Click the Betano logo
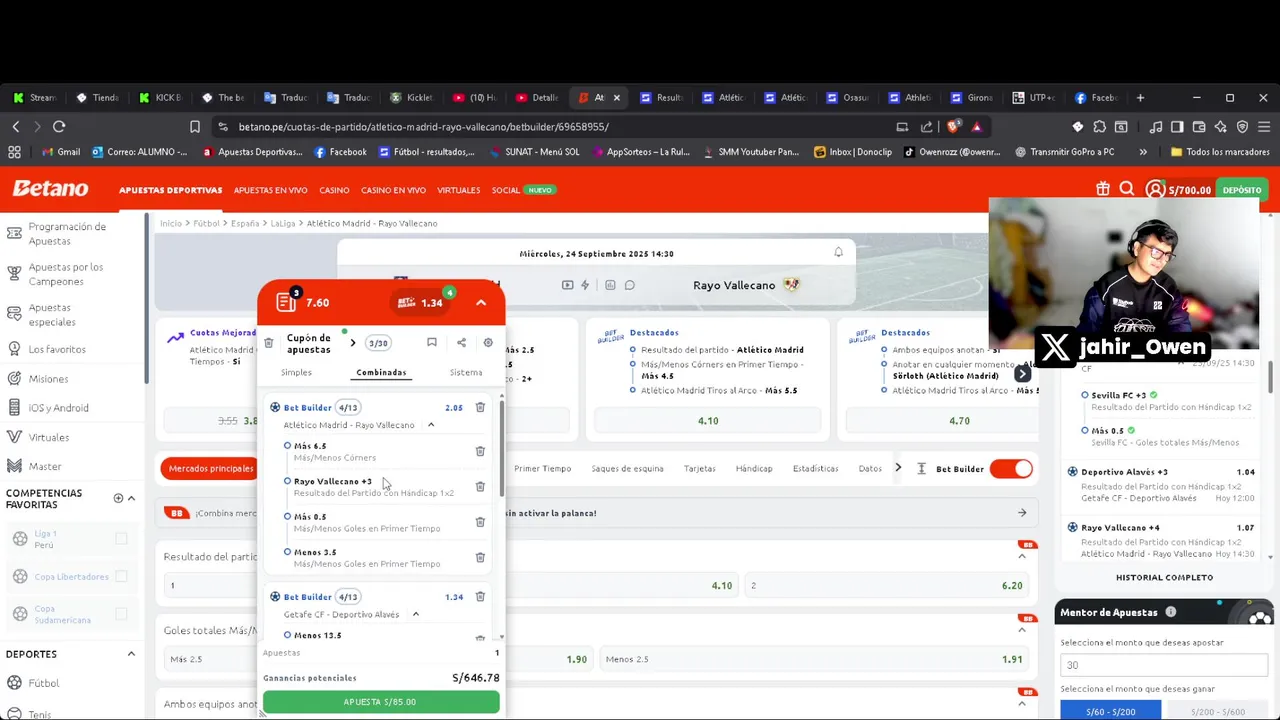Screen dimensions: 1280x720 tap(50, 189)
